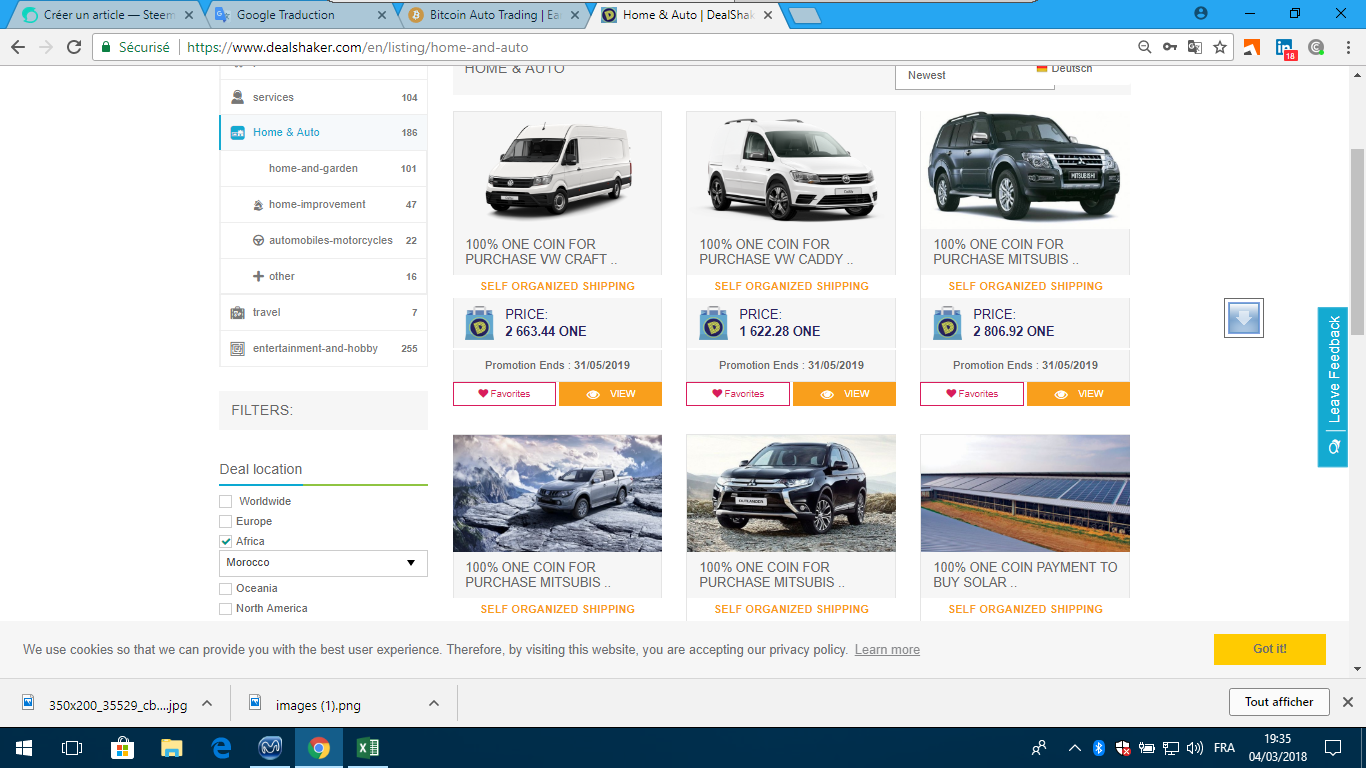This screenshot has width=1366, height=768.
Task: Open the Google Translate page icon
Action: pos(1195,47)
